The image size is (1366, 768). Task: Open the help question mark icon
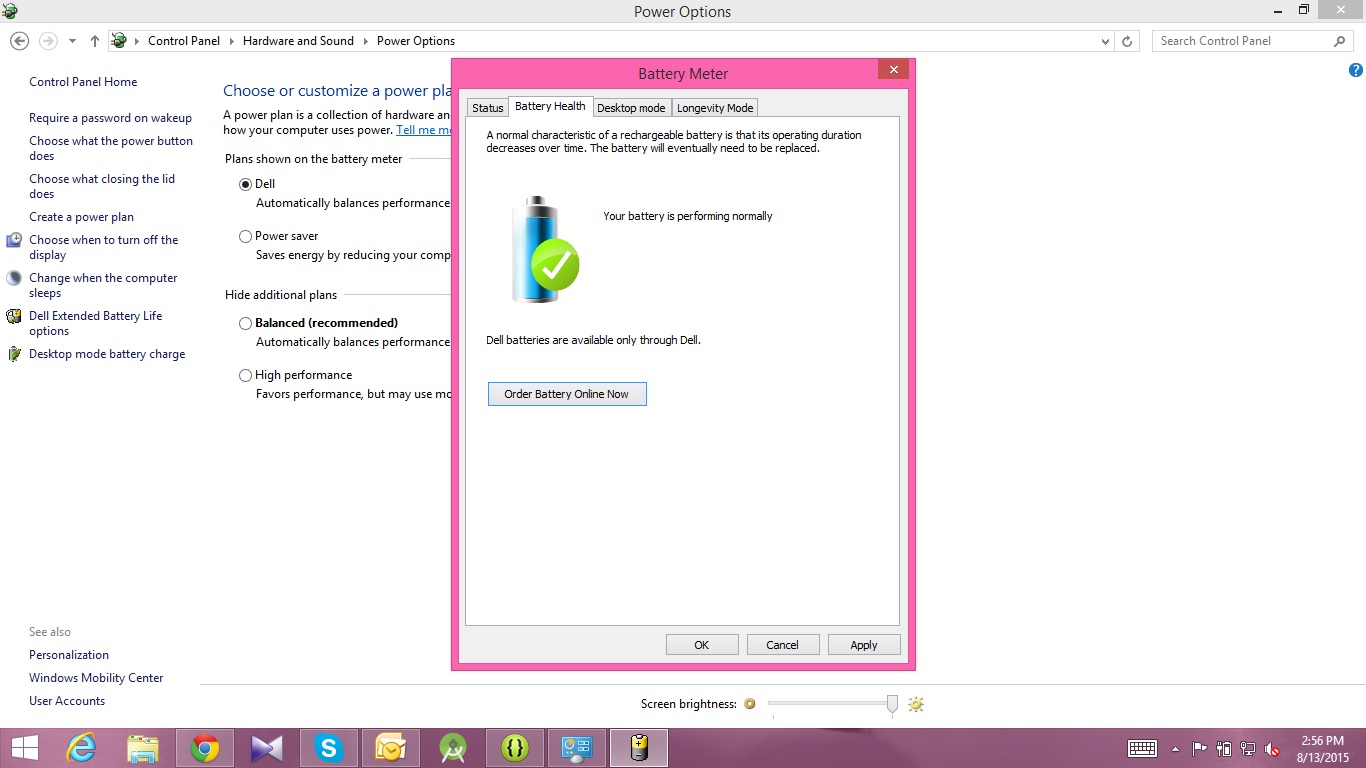coord(1356,70)
